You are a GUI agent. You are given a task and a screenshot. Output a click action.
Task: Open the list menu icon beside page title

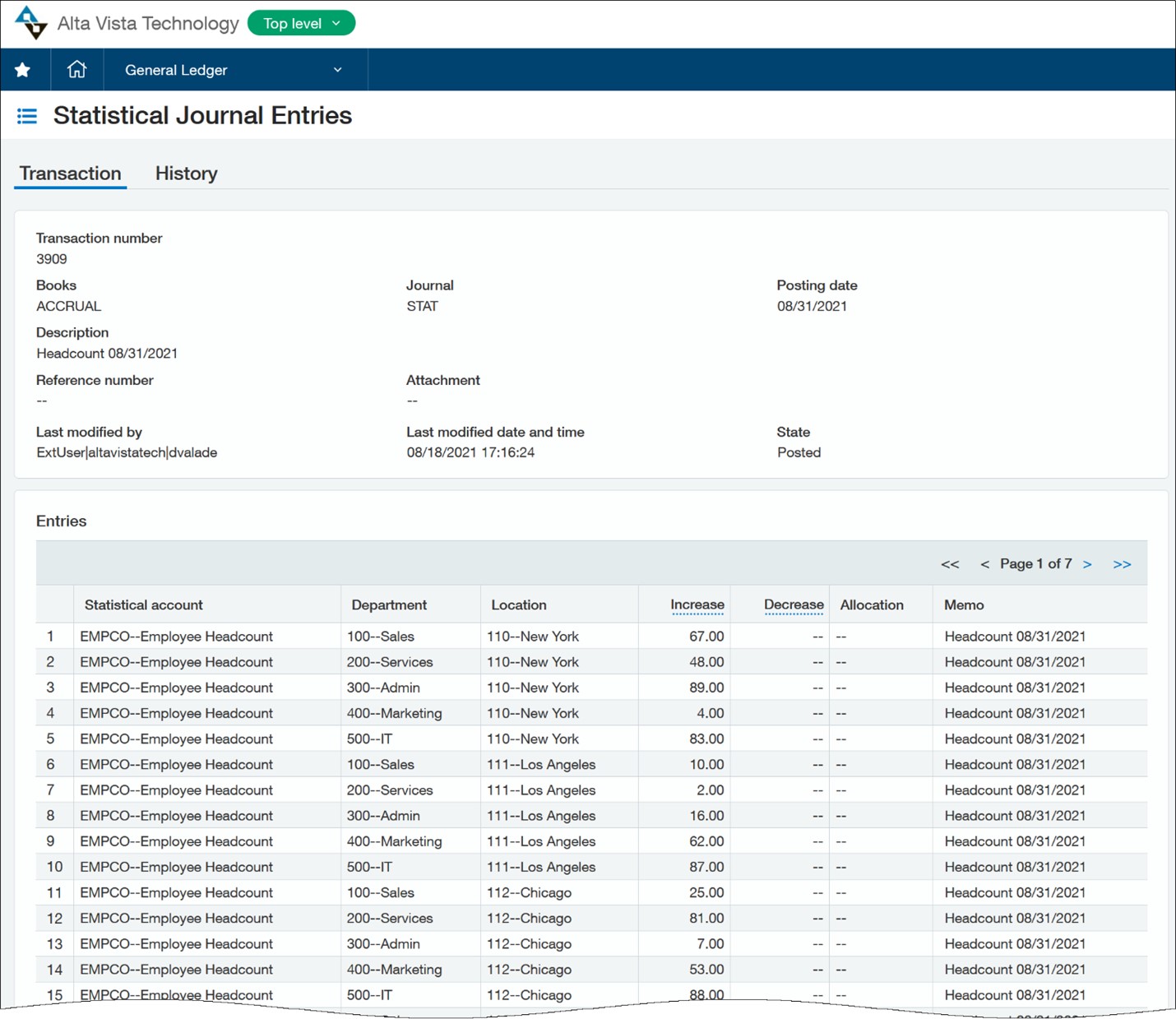(x=27, y=116)
